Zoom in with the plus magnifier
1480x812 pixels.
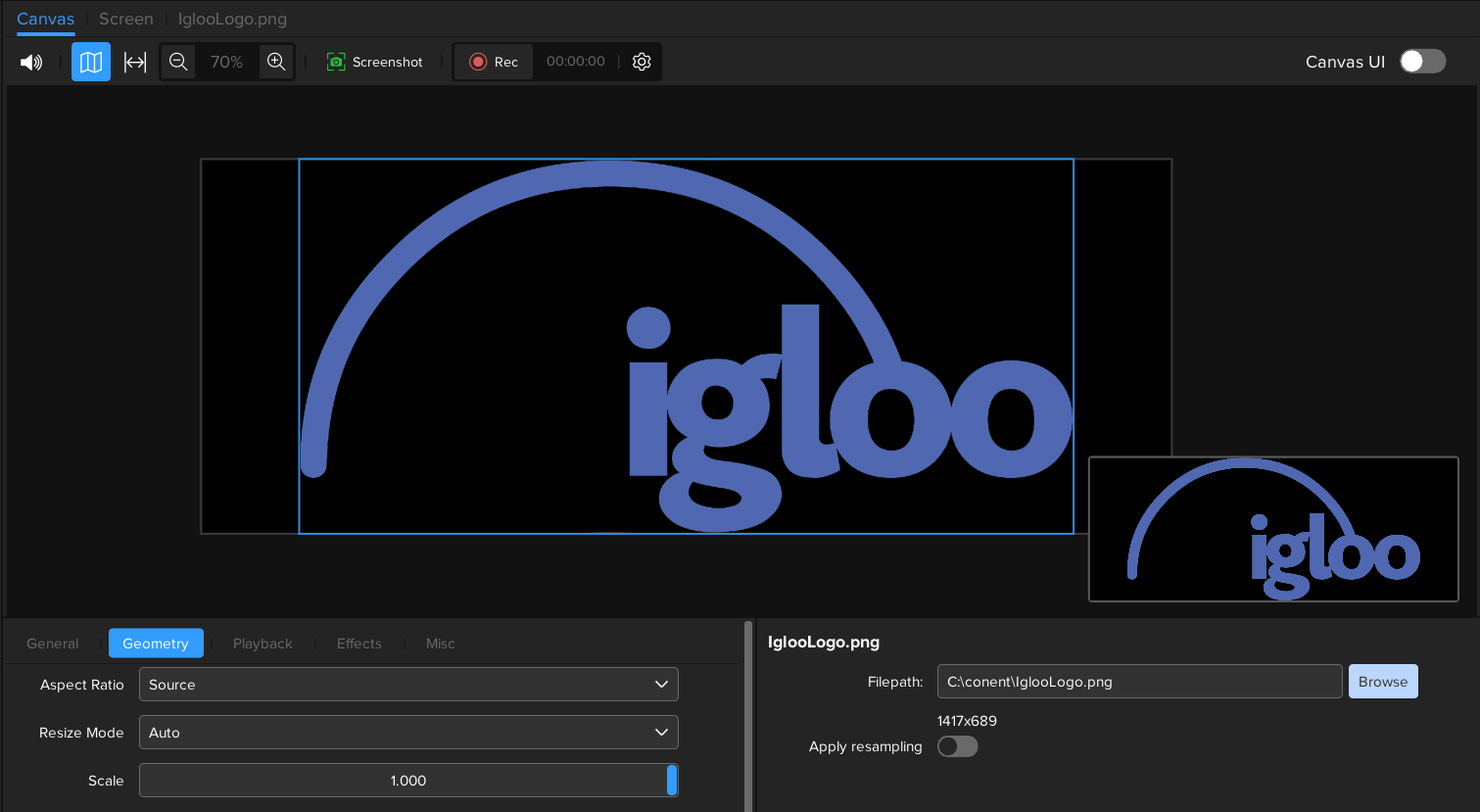tap(276, 62)
